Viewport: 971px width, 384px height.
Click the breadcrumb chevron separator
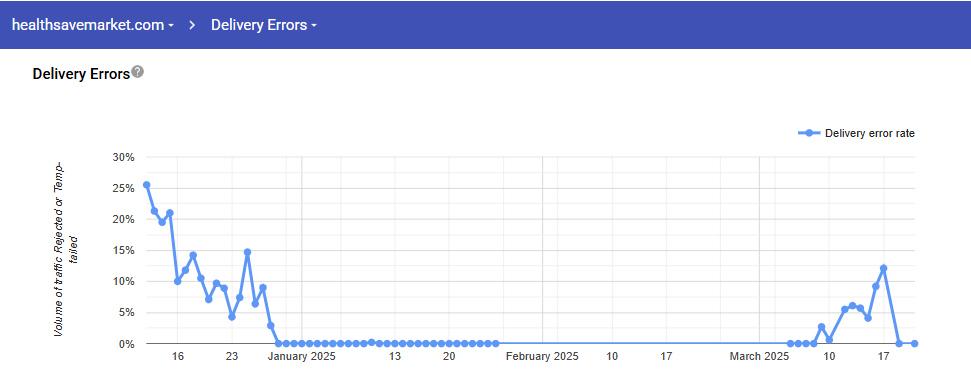(193, 25)
